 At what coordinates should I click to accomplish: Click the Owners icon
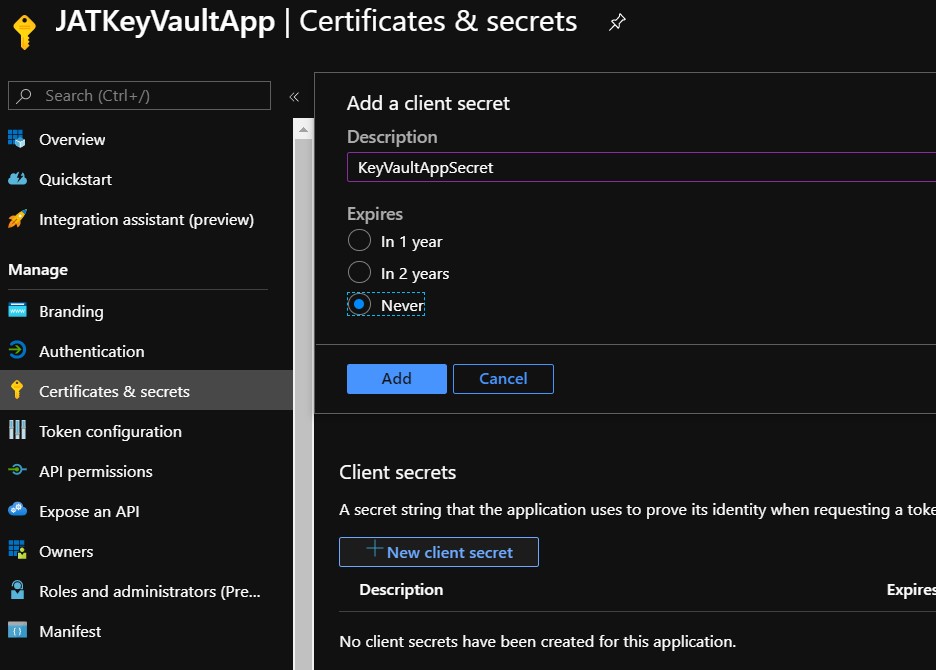[x=17, y=550]
